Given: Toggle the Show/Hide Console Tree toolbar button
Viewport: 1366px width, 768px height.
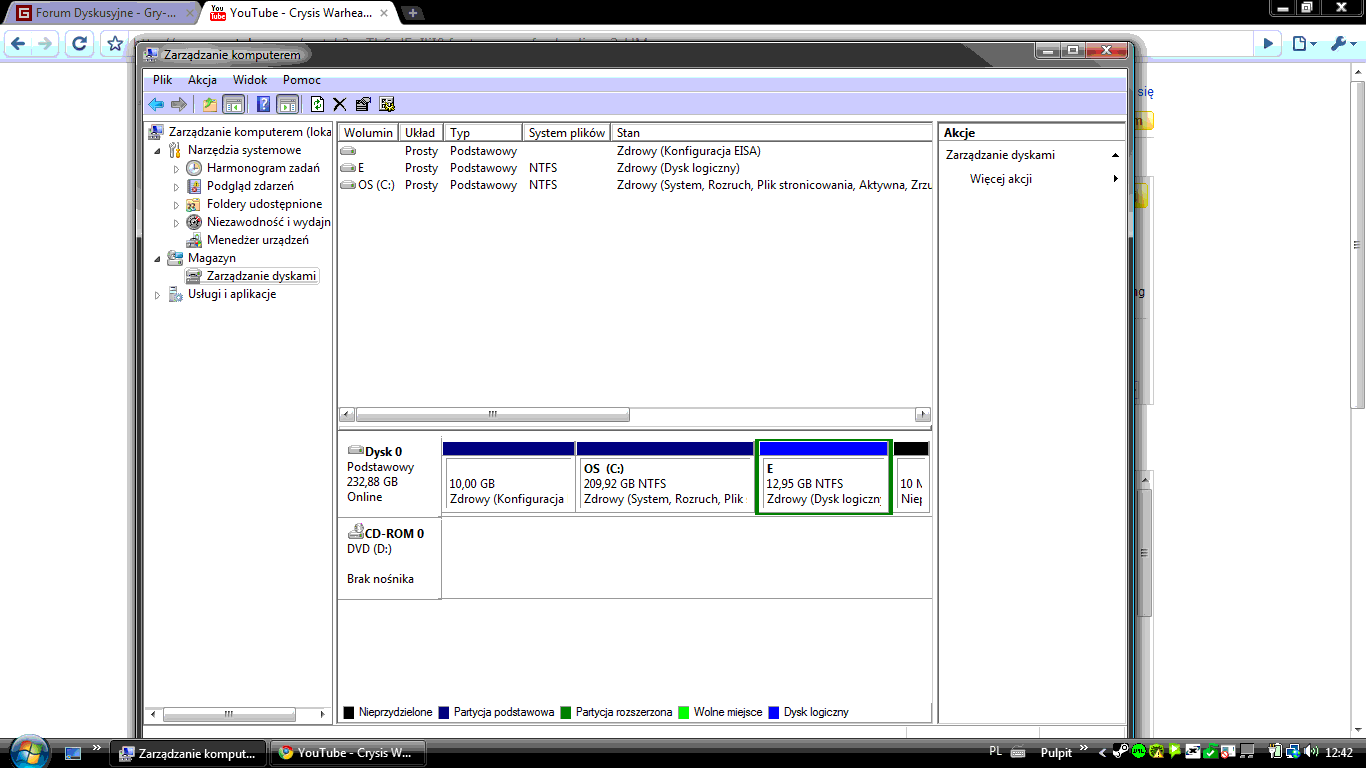Looking at the screenshot, I should [233, 104].
